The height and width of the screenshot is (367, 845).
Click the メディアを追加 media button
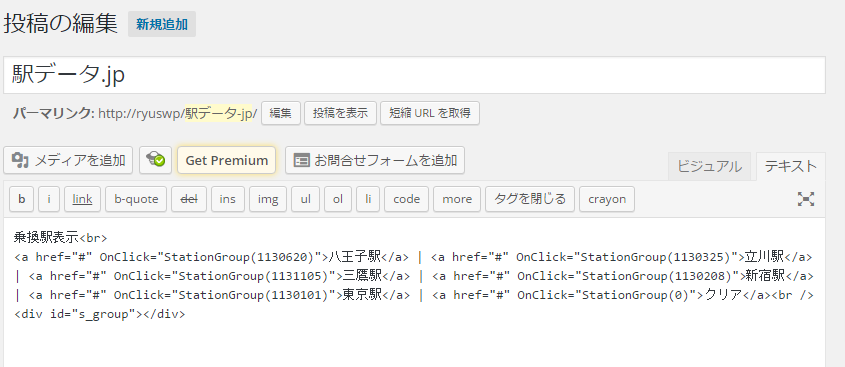[68, 160]
